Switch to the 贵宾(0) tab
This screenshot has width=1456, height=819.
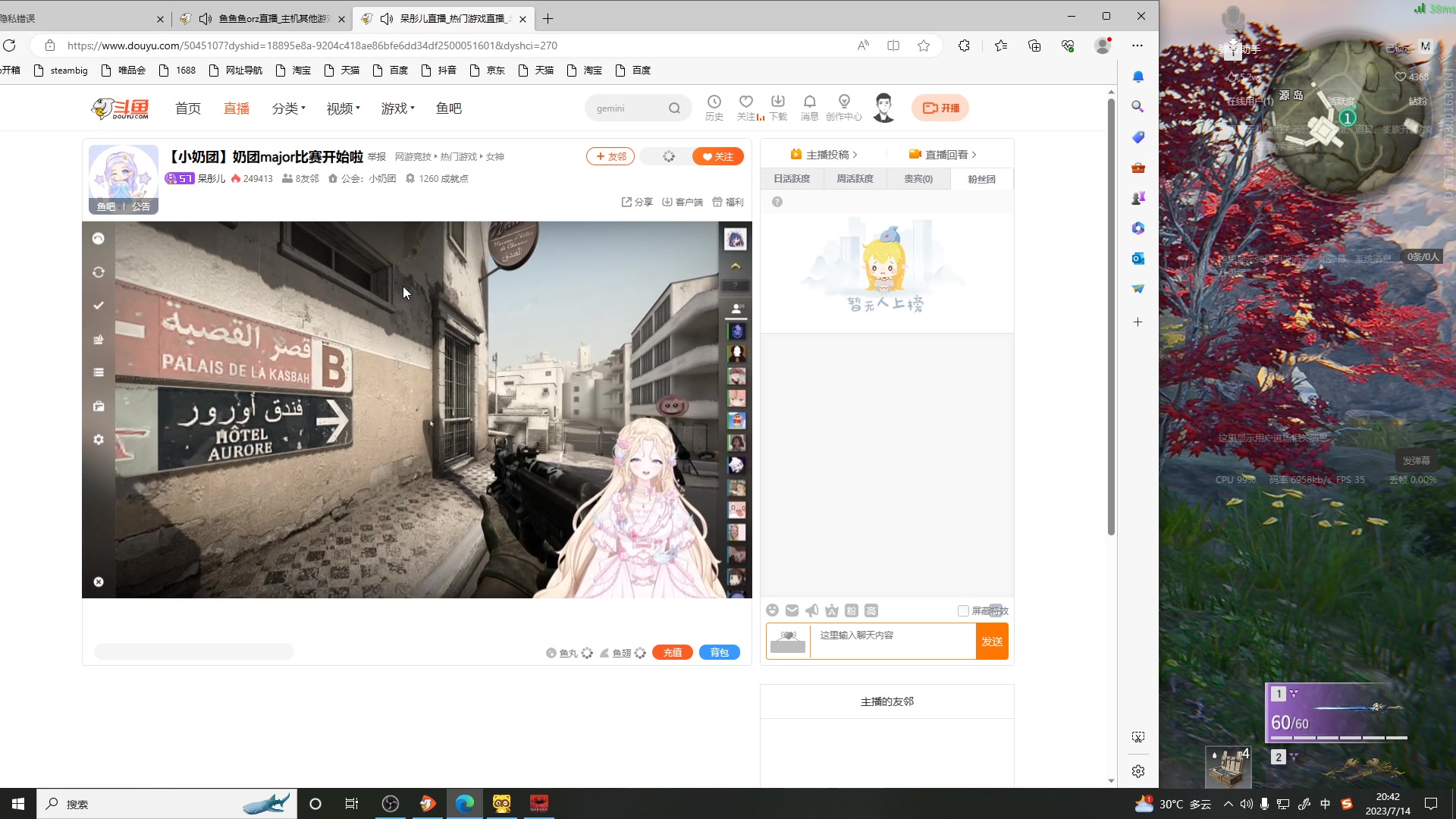coord(918,179)
